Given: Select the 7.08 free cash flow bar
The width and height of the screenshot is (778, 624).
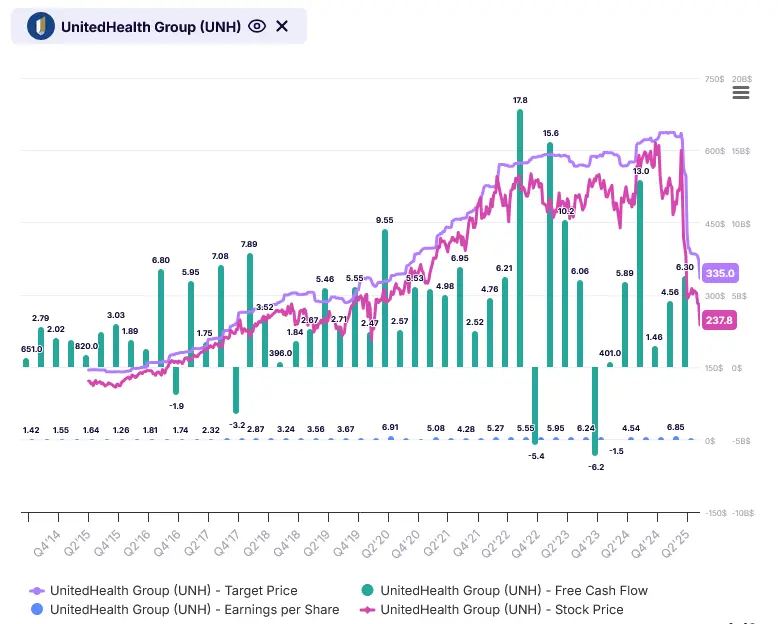Looking at the screenshot, I should 221,316.
